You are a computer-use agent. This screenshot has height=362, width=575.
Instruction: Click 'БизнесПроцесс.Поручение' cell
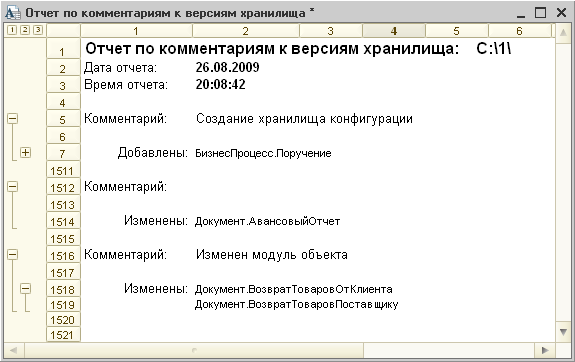(x=263, y=153)
